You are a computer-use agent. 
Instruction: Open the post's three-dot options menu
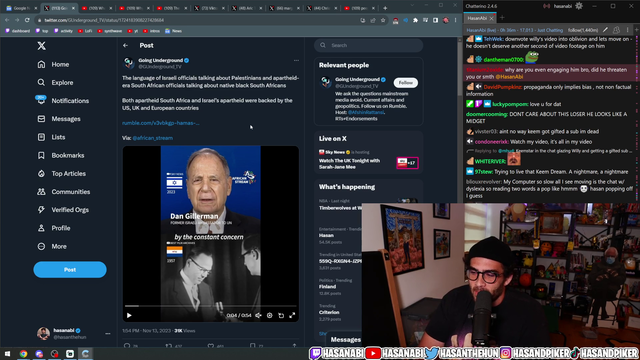click(296, 60)
